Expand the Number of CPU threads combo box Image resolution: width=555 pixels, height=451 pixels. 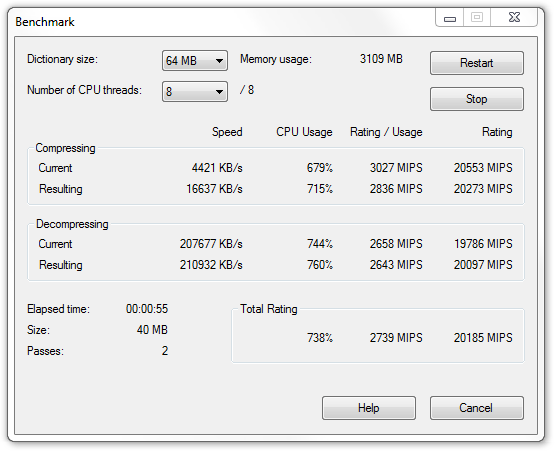point(195,92)
